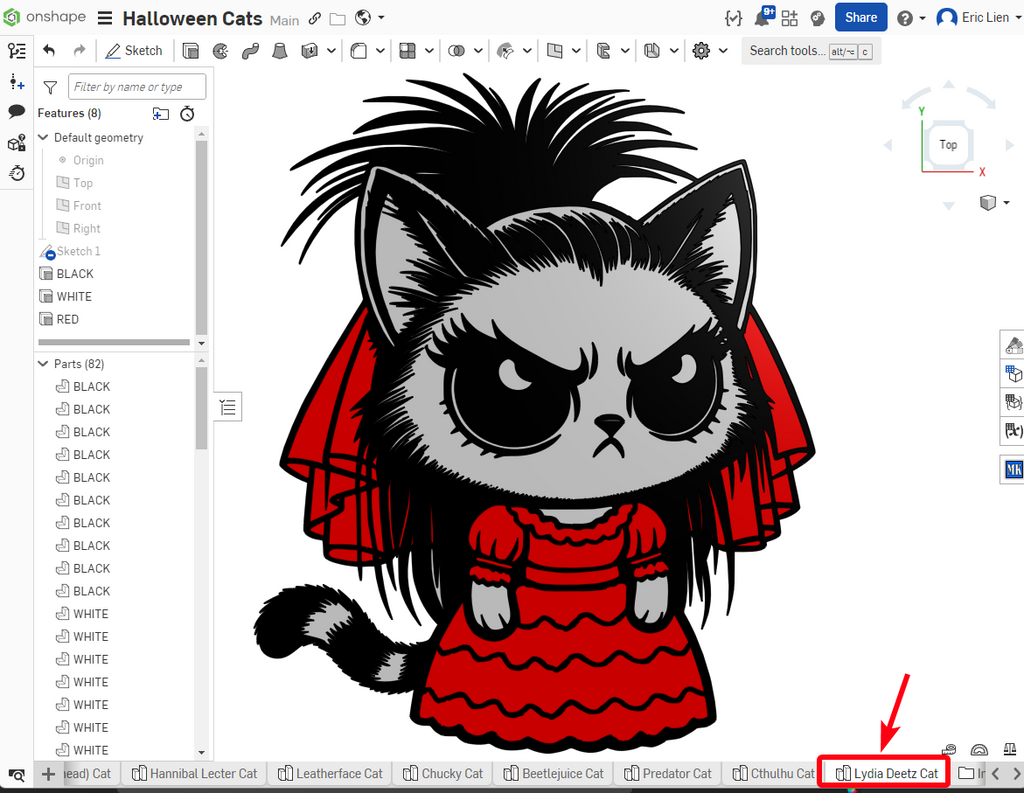Open the Measure tape tool
This screenshot has width=1024, height=793.
point(949,750)
